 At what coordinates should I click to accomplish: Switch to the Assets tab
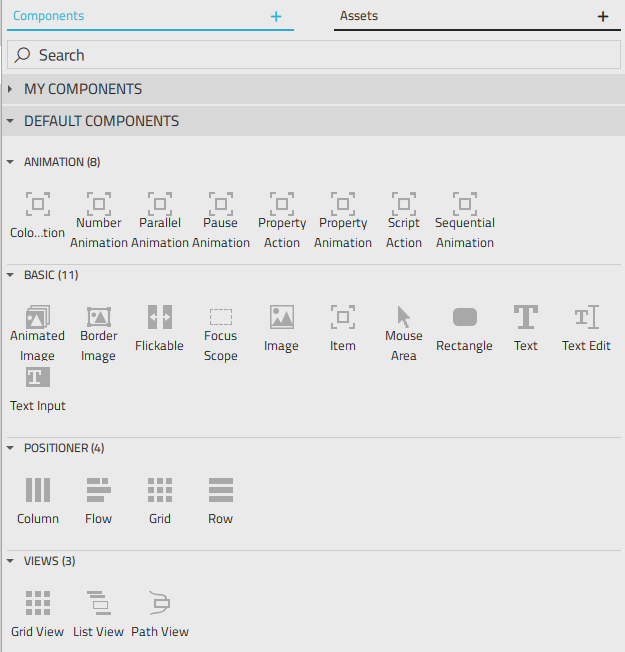click(x=359, y=16)
